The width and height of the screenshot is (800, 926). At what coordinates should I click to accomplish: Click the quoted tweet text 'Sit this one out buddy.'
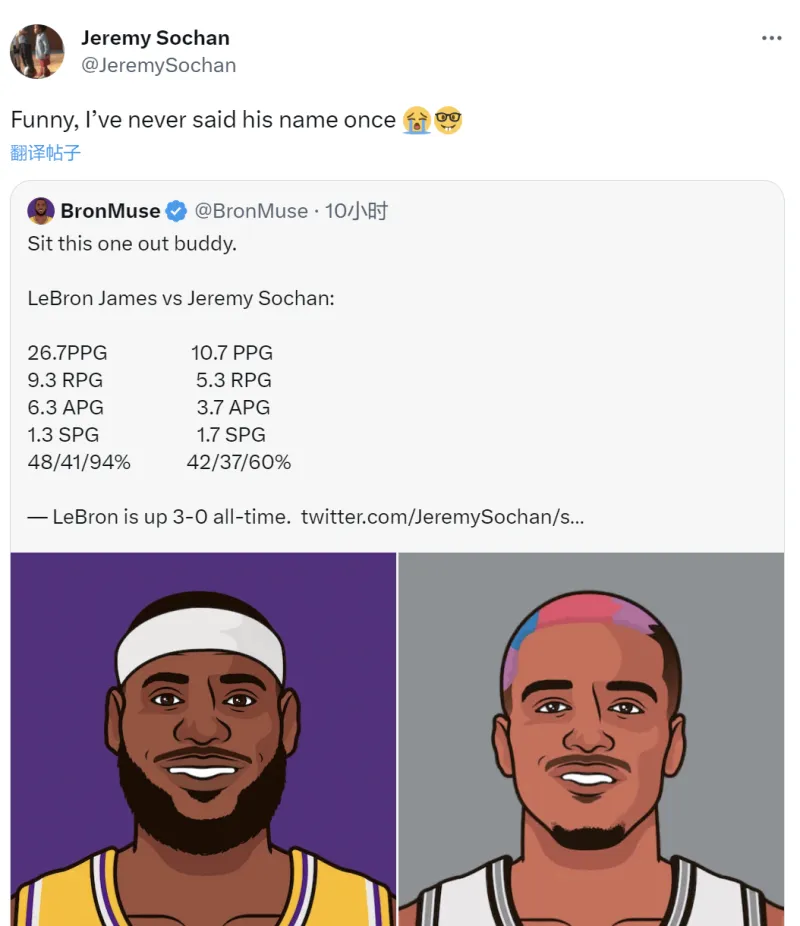pos(132,243)
